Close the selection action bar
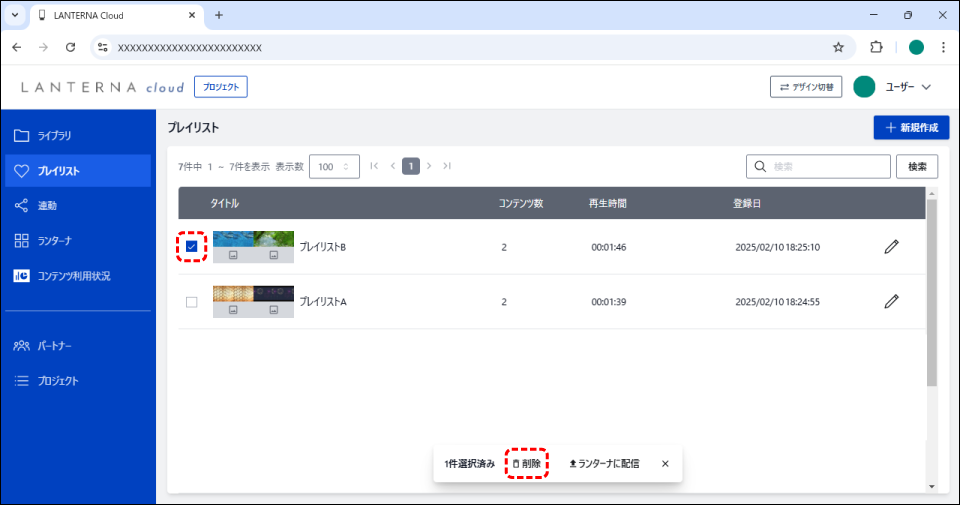 coord(665,464)
